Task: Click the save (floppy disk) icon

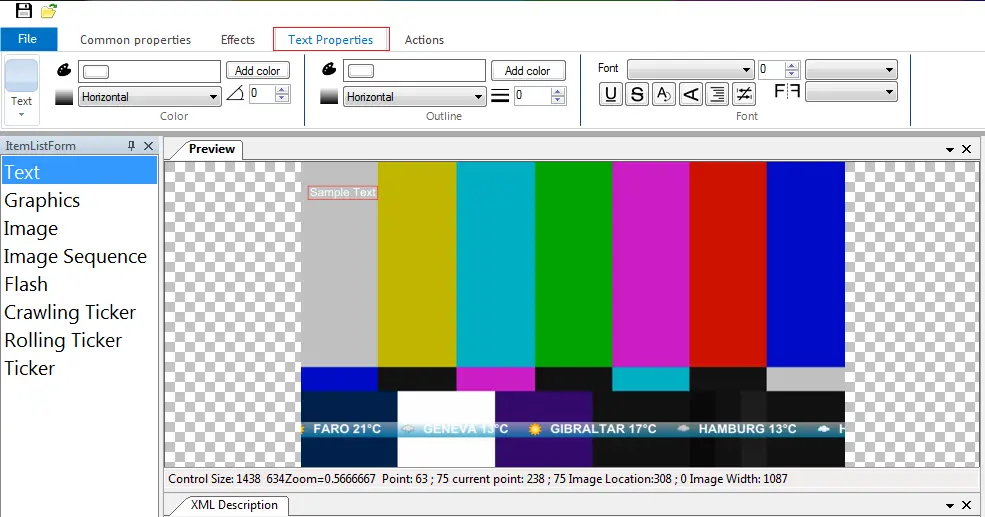Action: [24, 11]
